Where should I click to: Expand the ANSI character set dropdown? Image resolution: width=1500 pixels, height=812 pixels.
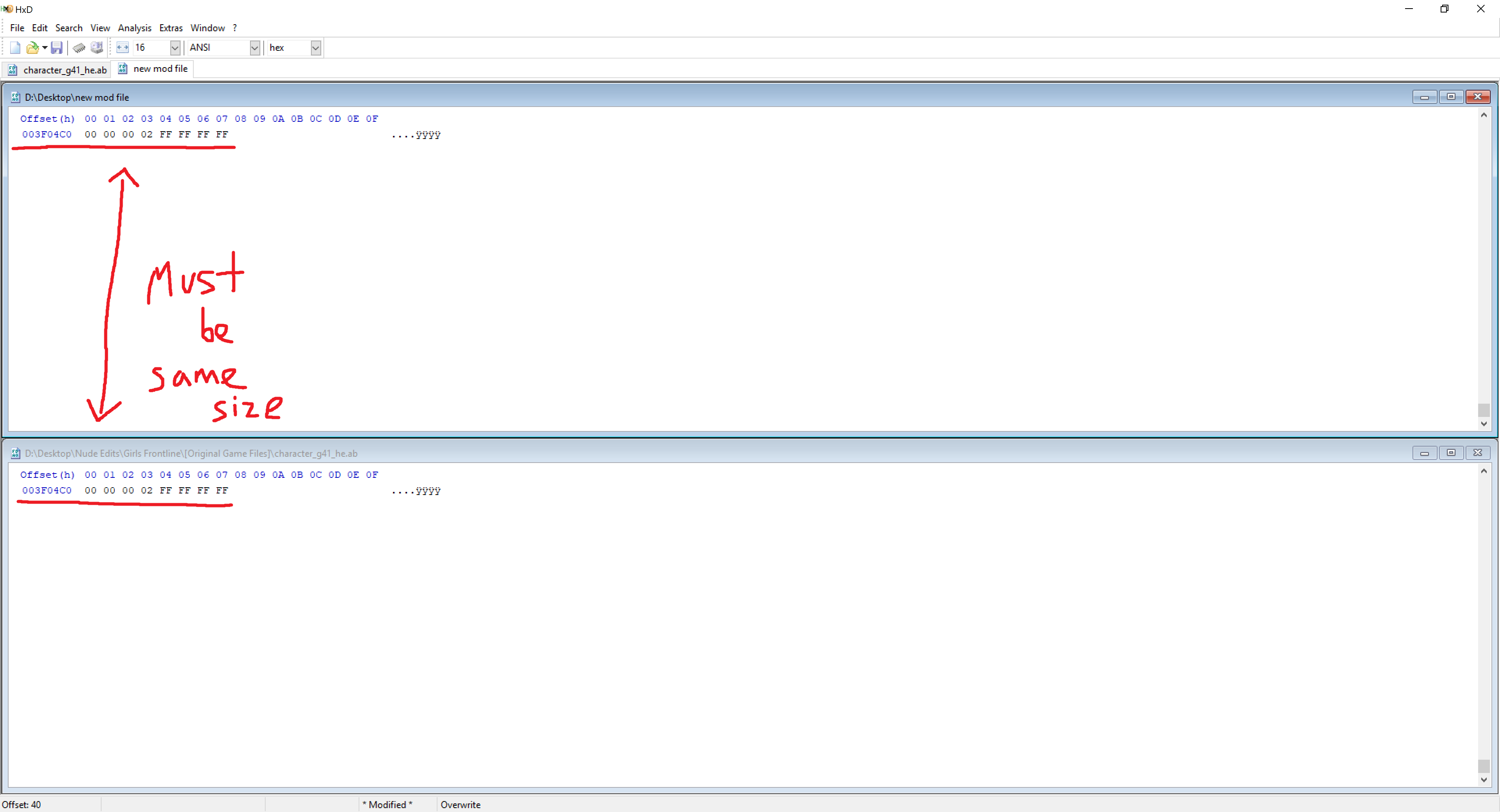tap(254, 48)
